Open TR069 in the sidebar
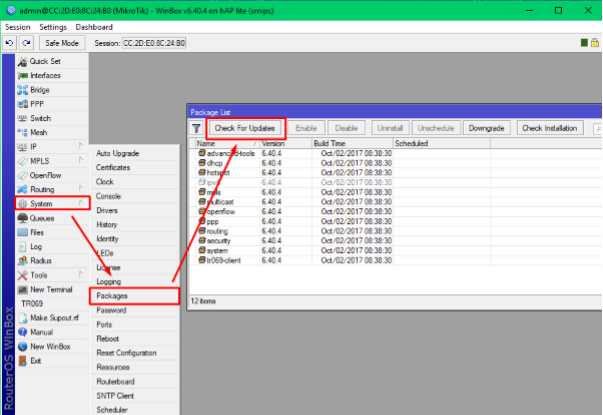 coord(52,303)
